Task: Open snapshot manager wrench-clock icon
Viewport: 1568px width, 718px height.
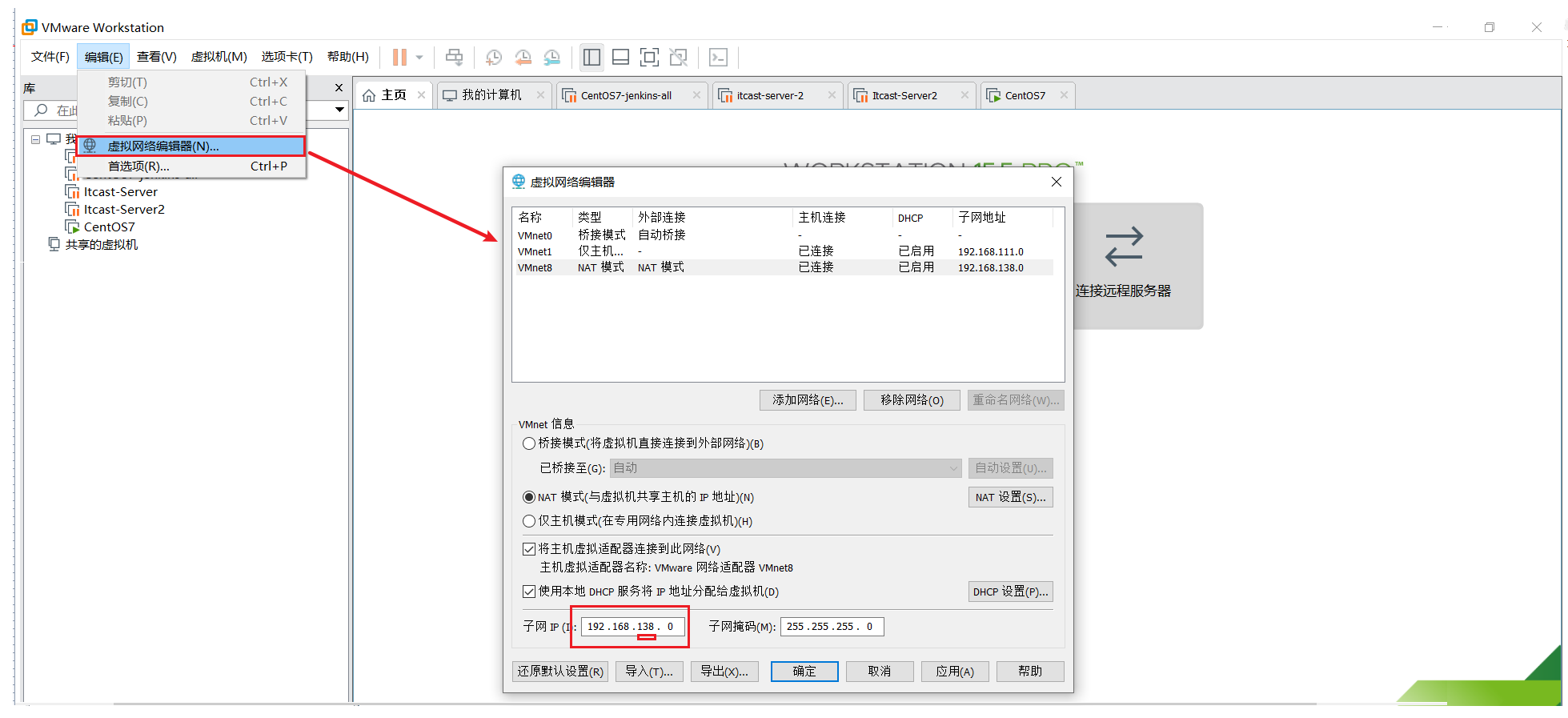Action: [x=552, y=57]
